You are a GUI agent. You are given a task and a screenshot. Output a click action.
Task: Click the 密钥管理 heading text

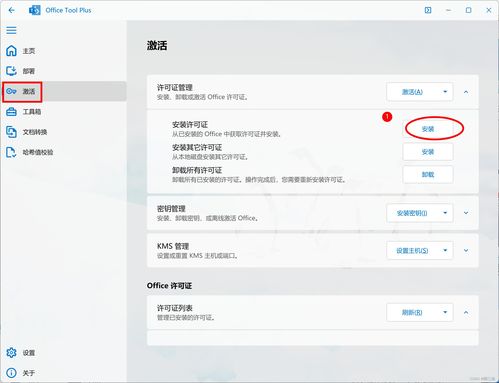171,209
